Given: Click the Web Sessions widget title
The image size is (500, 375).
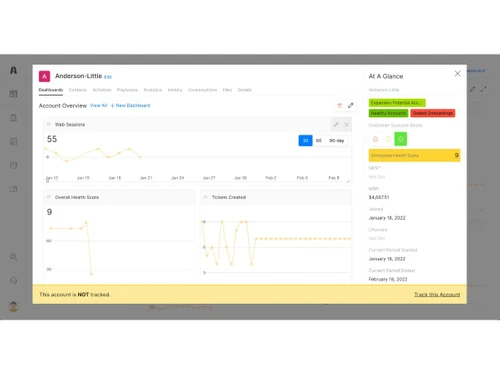Looking at the screenshot, I should tap(70, 124).
